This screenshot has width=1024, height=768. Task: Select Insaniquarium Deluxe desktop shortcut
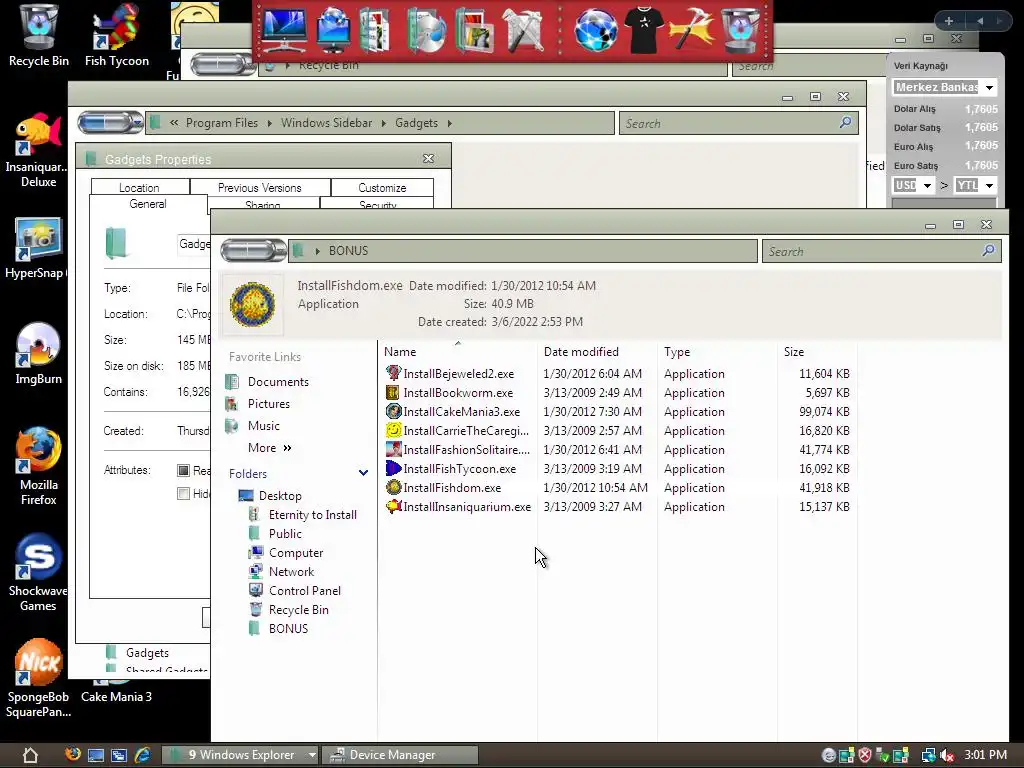coord(37,150)
